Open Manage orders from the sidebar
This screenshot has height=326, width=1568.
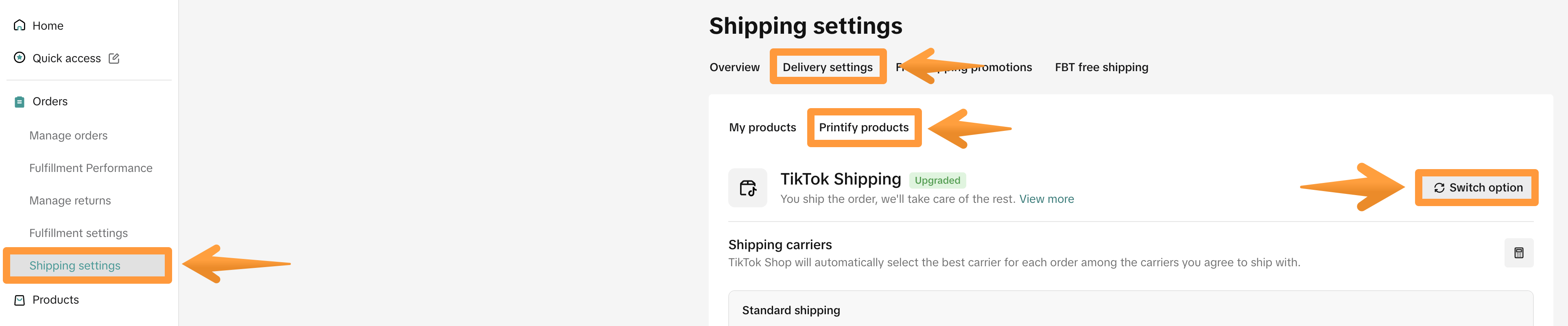[69, 135]
